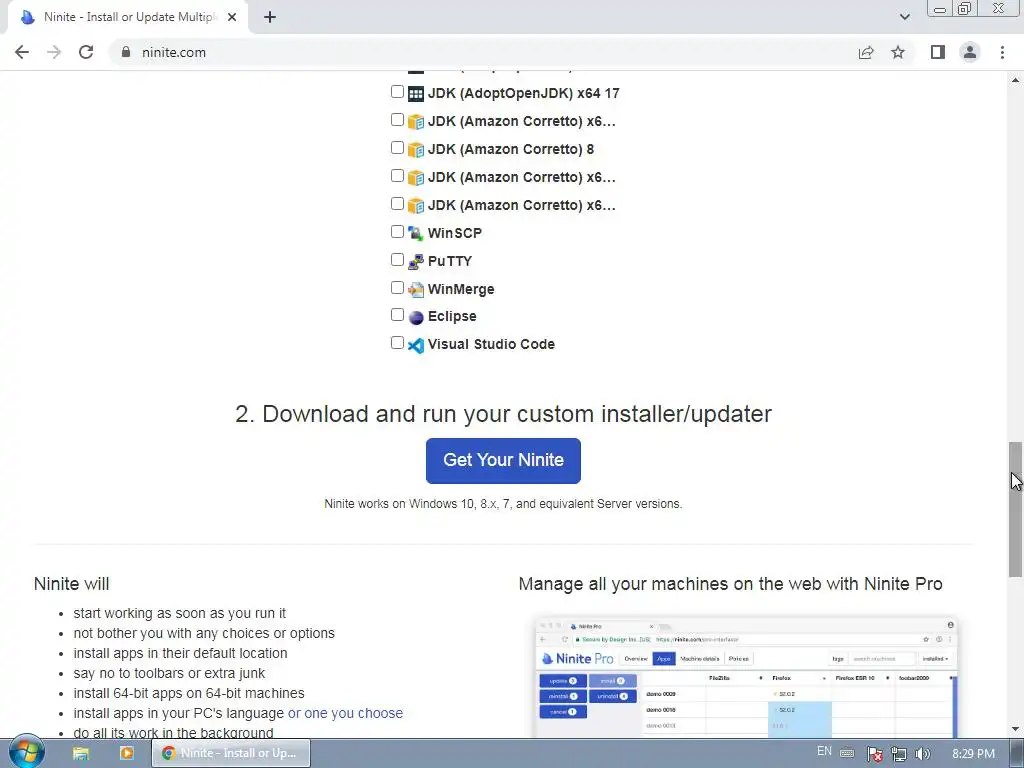The image size is (1024, 768).
Task: Click '2. Download and run' heading
Action: pyautogui.click(x=503, y=414)
